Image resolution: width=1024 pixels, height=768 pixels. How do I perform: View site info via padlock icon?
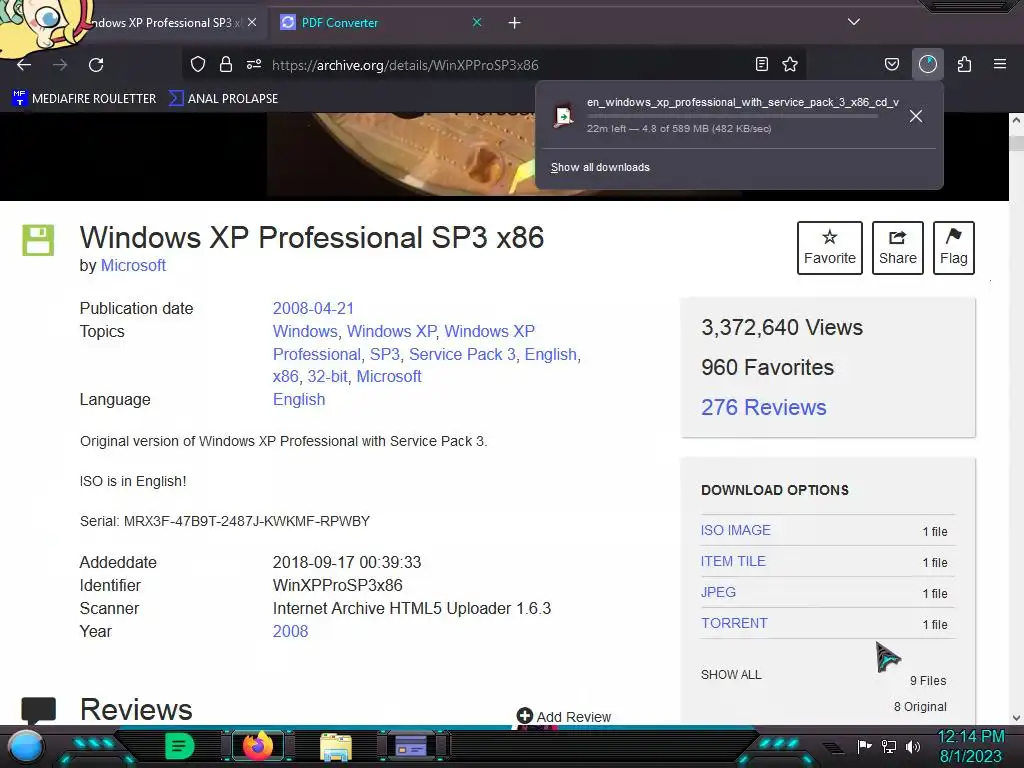pos(226,64)
